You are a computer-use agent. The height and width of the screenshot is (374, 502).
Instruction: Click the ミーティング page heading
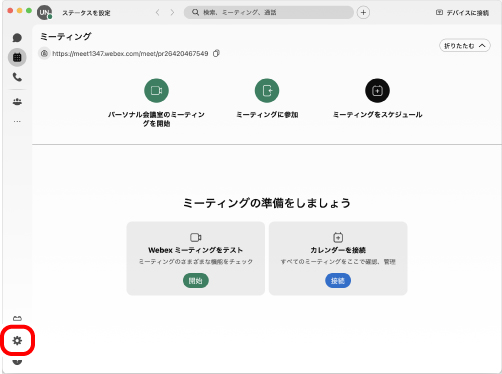(x=66, y=36)
